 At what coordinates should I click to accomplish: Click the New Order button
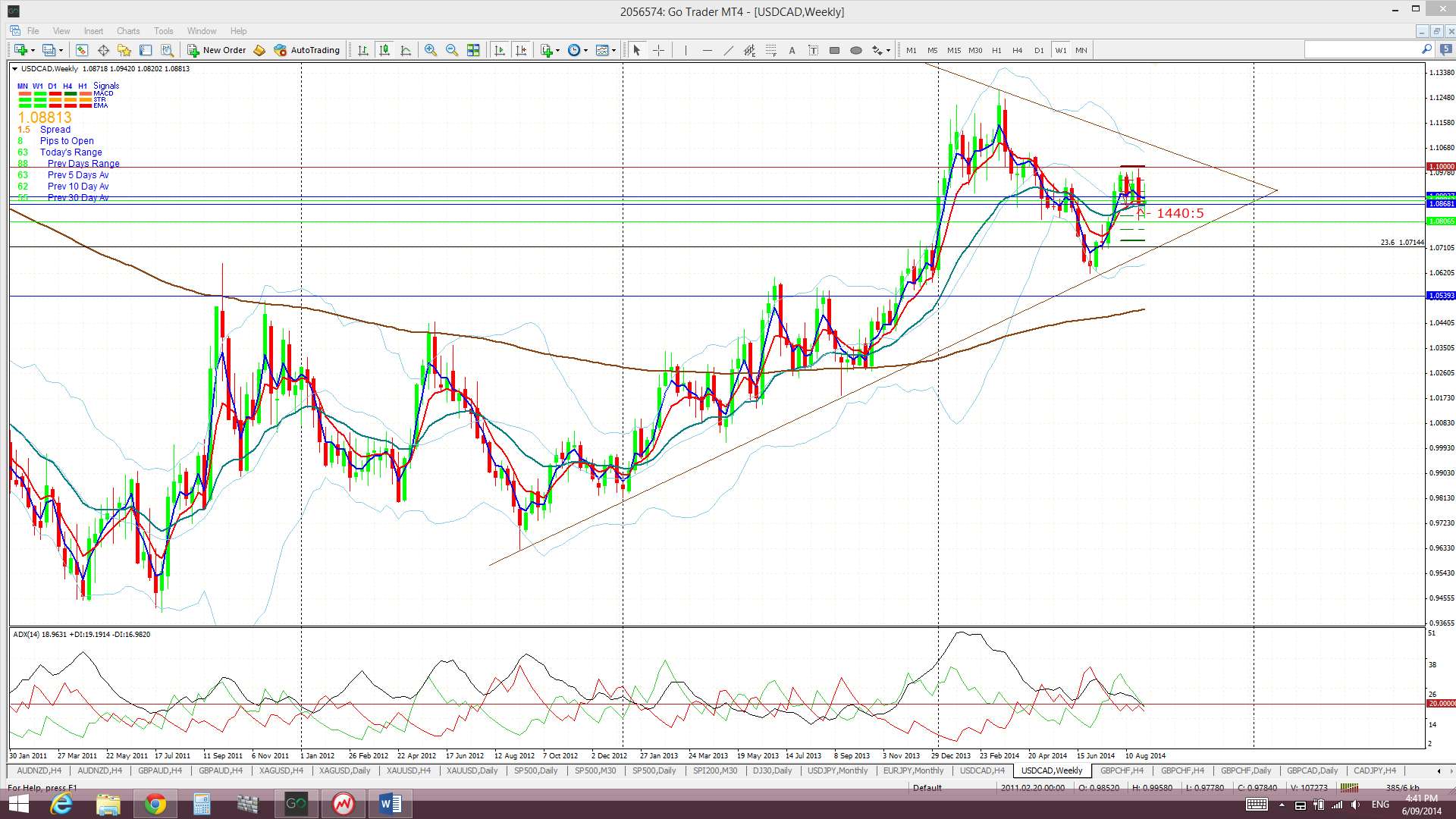(217, 50)
